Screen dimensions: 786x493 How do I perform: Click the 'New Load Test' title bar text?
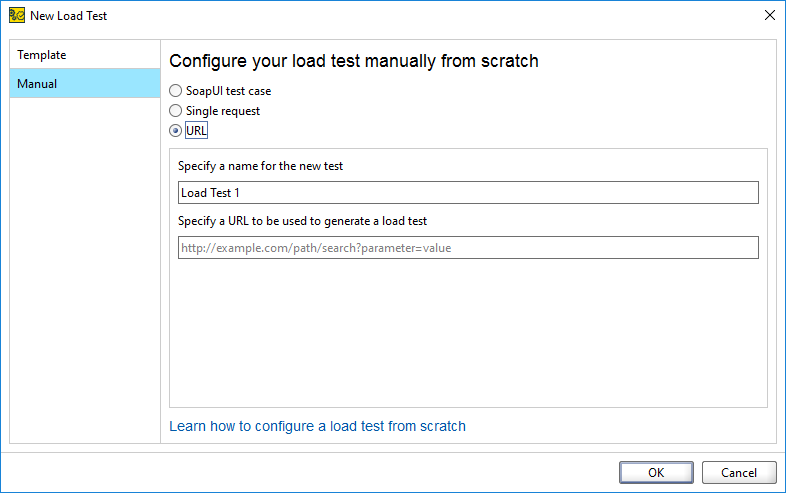(69, 16)
